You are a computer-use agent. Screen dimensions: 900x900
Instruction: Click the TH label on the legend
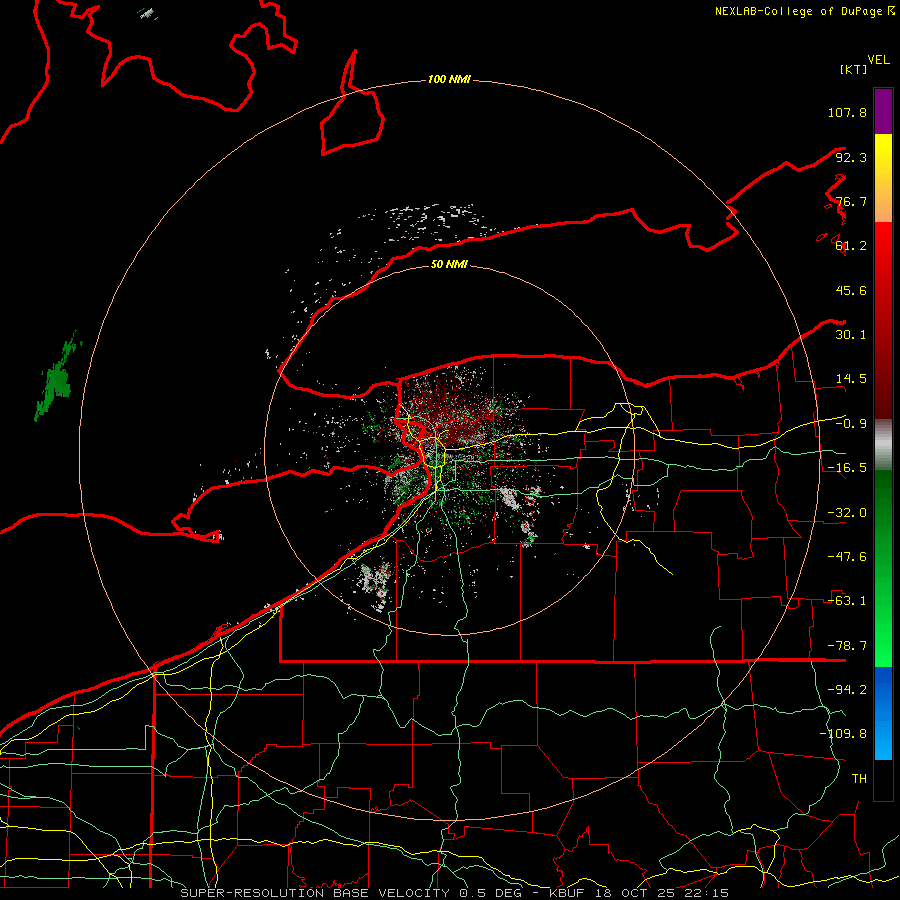coord(859,779)
